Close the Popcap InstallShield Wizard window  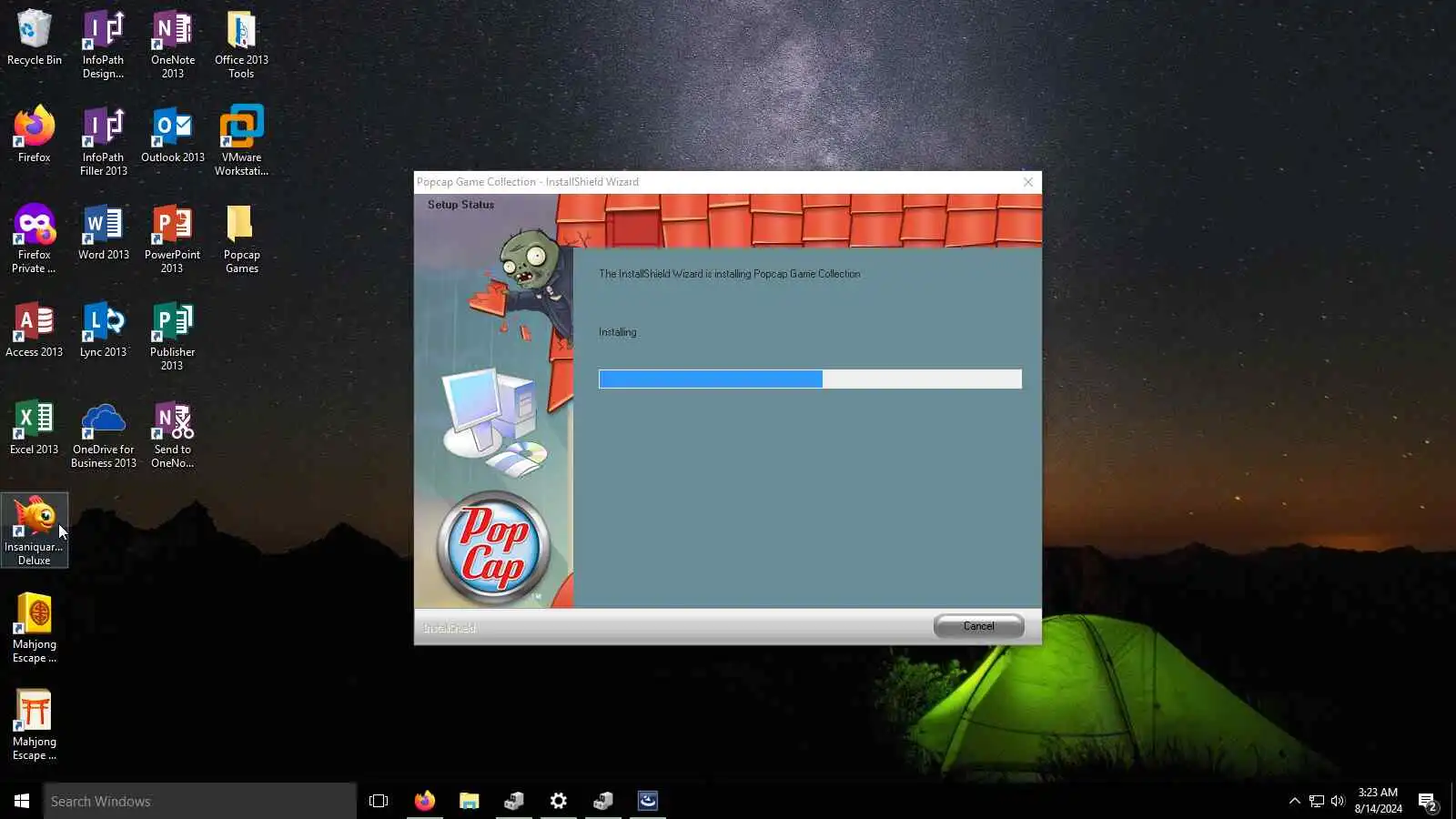[x=1028, y=182]
